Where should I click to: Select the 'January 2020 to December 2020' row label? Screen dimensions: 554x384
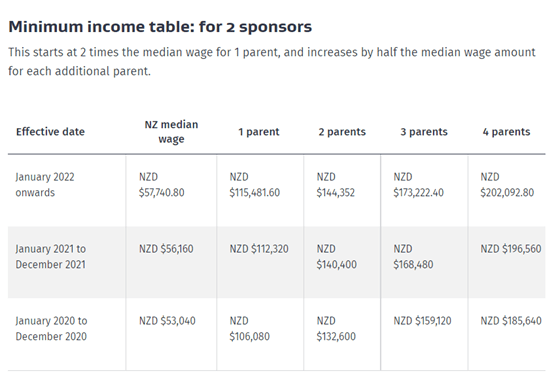point(51,329)
